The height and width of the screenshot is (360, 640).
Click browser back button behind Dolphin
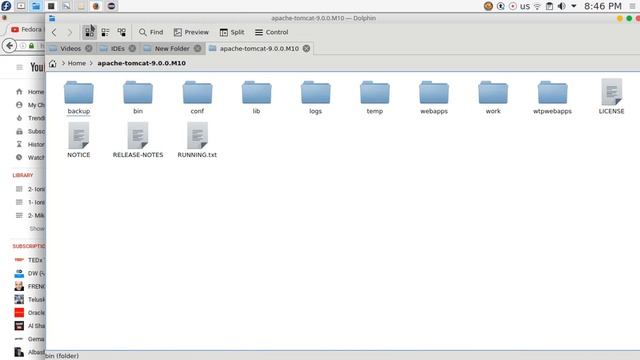point(10,46)
